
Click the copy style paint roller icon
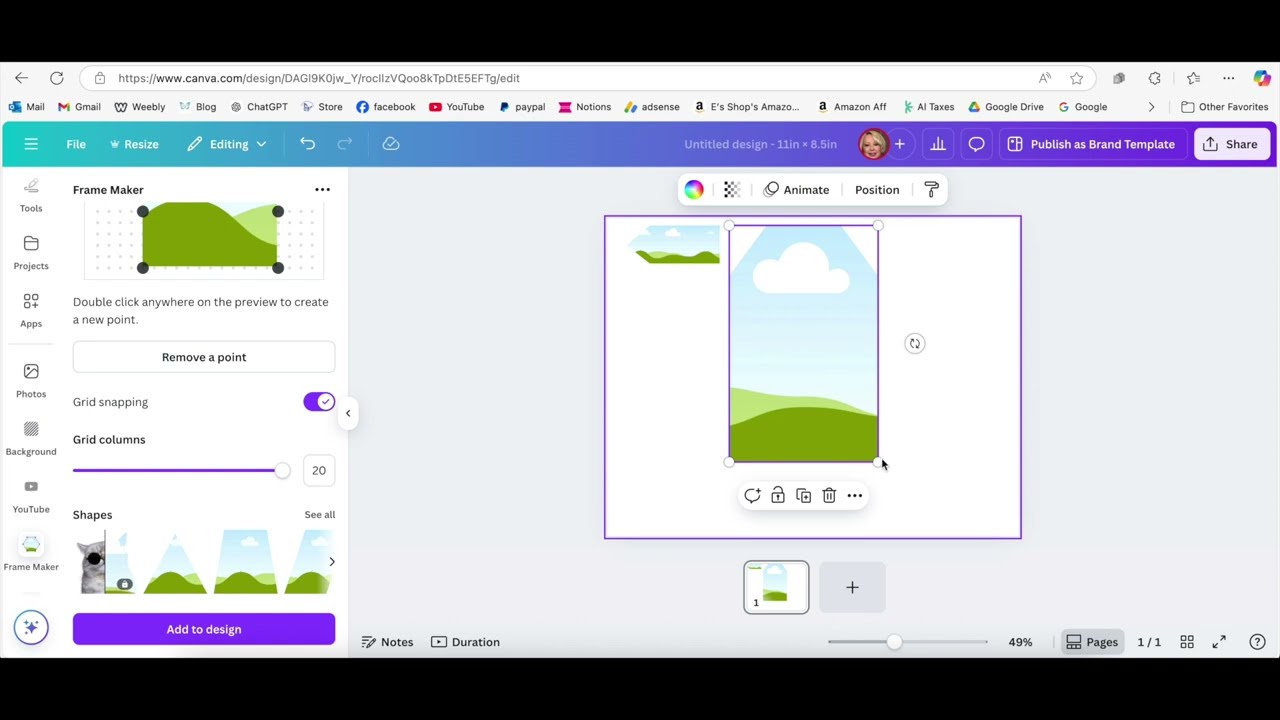(931, 190)
